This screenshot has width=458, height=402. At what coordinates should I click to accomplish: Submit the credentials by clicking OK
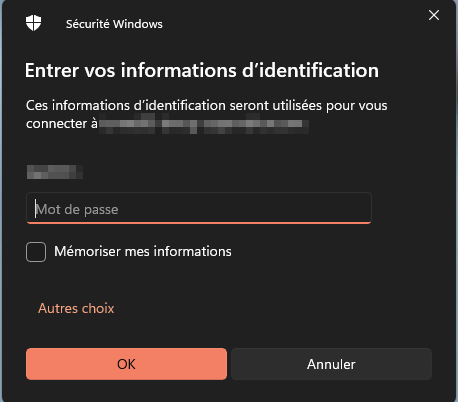pos(126,364)
